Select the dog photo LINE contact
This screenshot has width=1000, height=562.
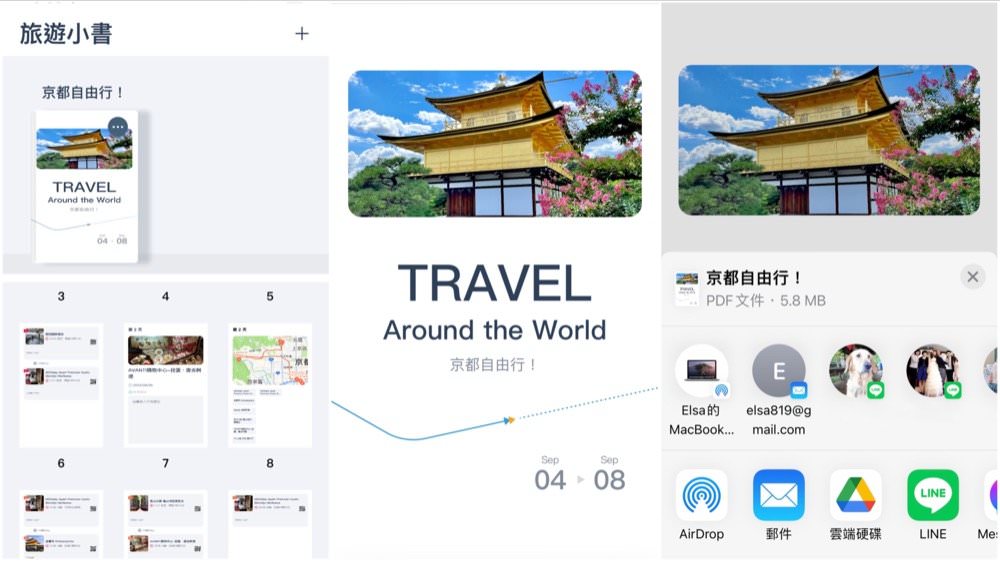(855, 372)
